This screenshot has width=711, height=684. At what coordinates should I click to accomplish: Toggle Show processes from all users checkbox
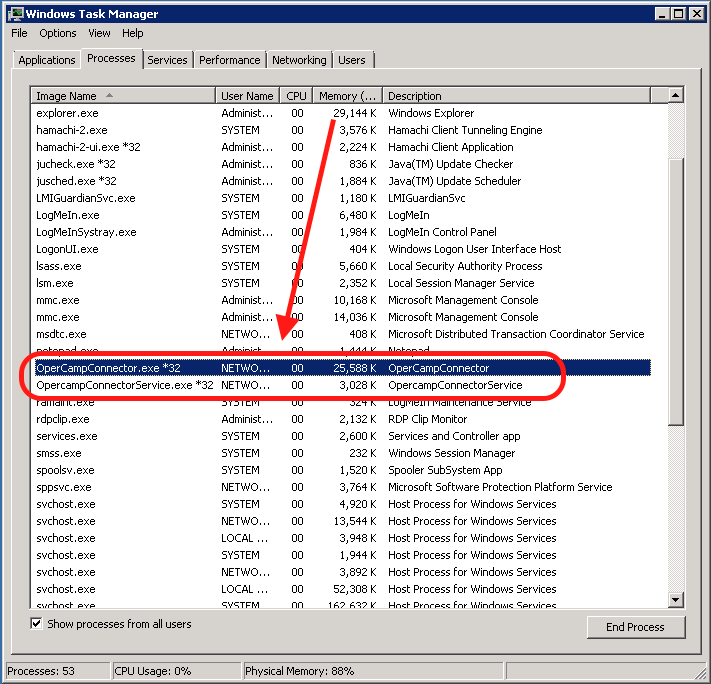point(37,624)
